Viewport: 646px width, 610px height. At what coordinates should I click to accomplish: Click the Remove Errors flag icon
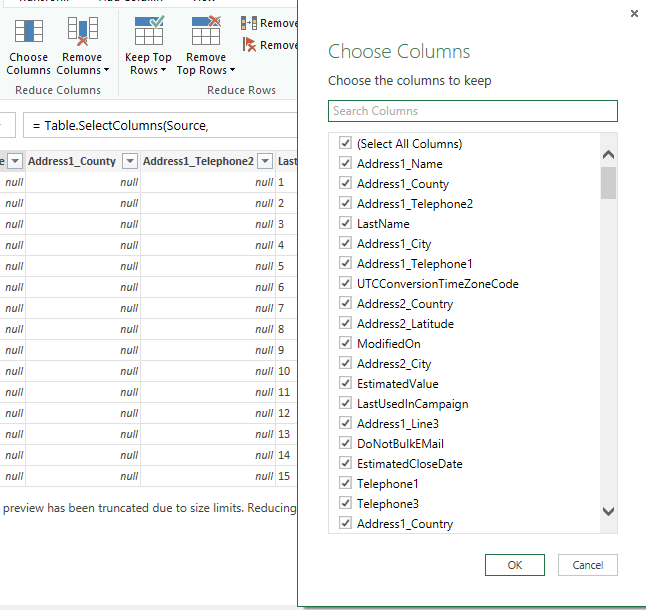[249, 44]
